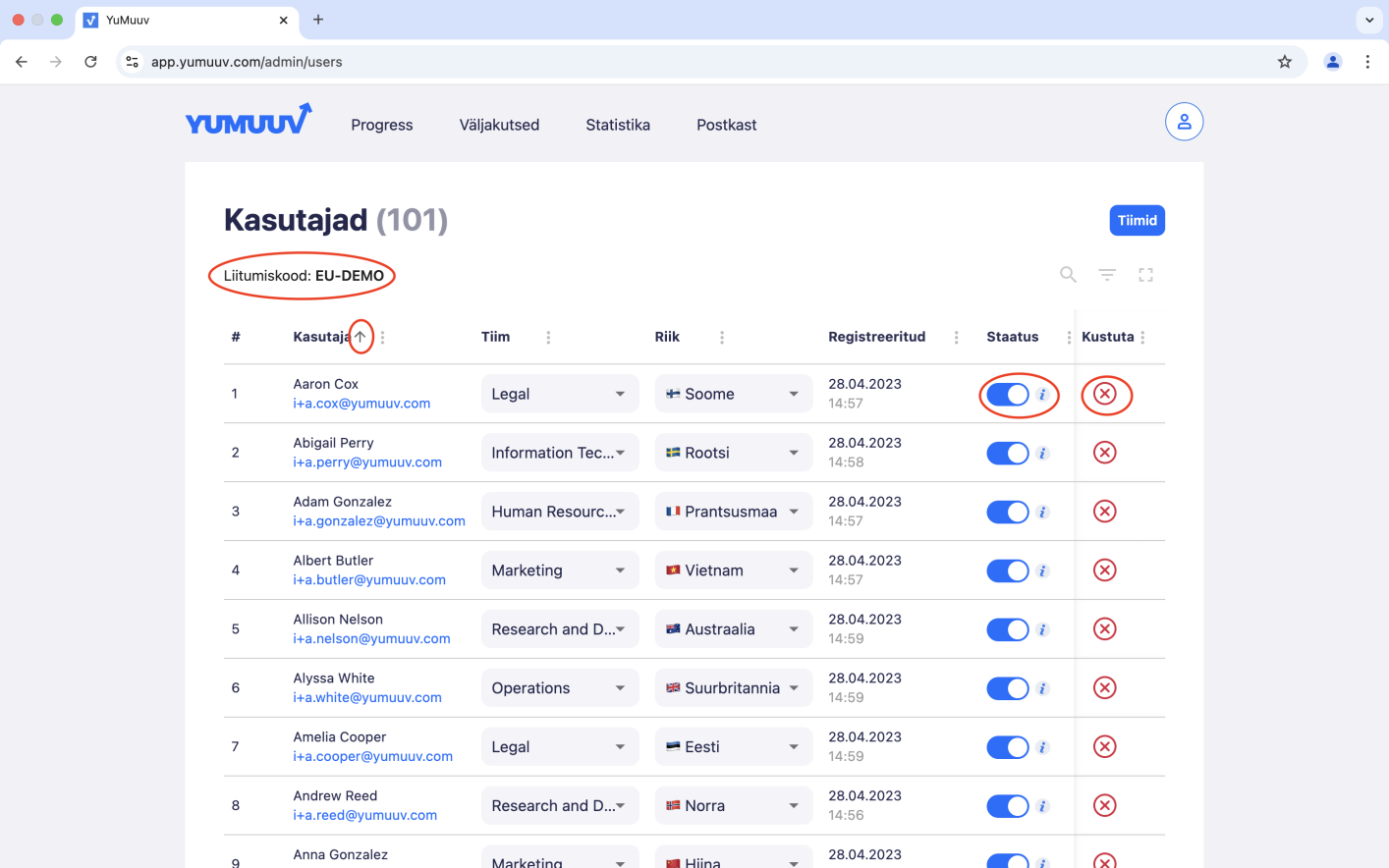Toggle the status switch for Albert Butler
This screenshot has width=1389, height=868.
pyautogui.click(x=1008, y=571)
